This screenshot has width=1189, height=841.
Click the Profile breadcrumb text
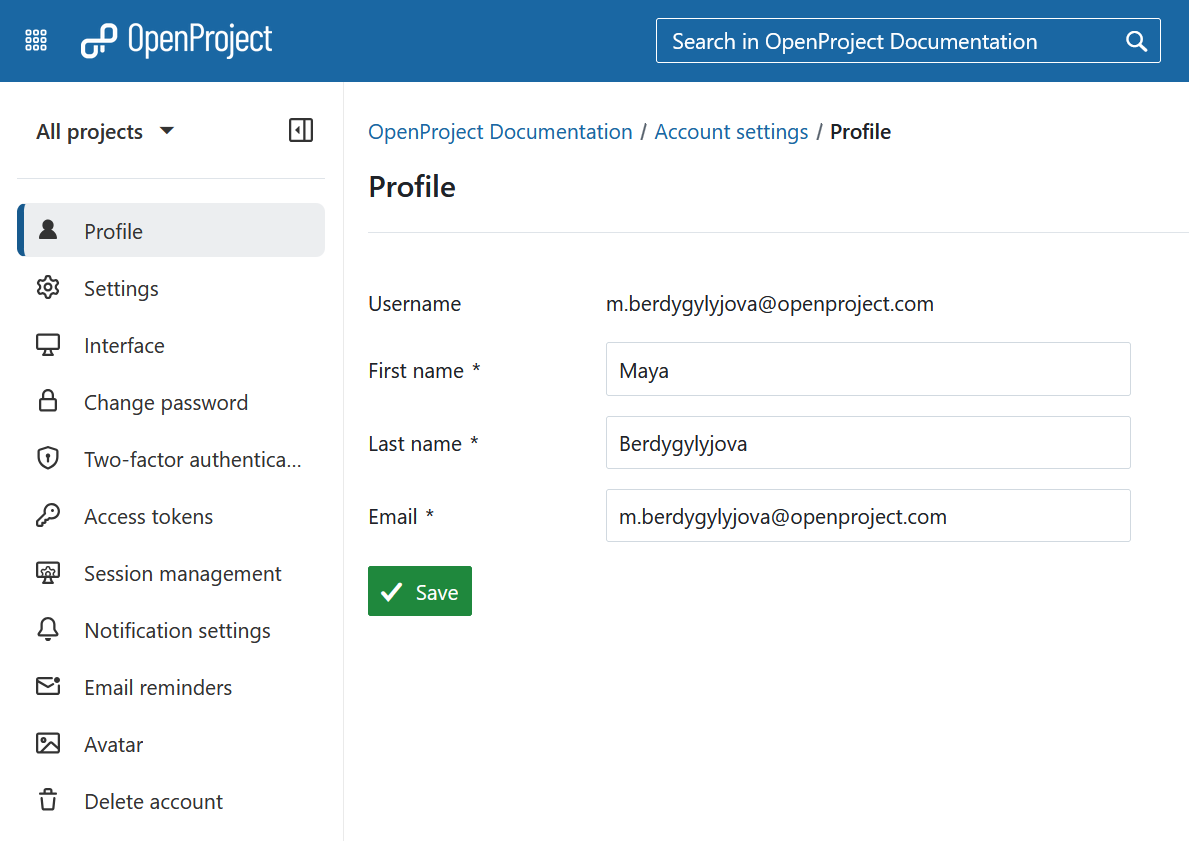pos(861,132)
